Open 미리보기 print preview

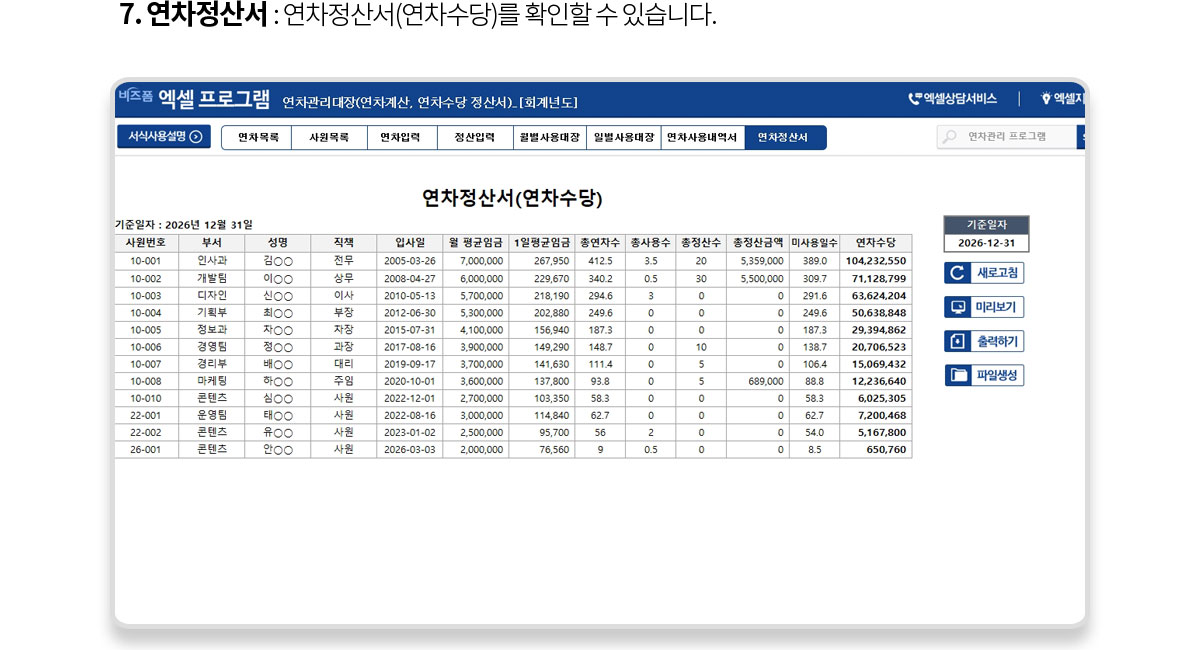click(x=984, y=308)
